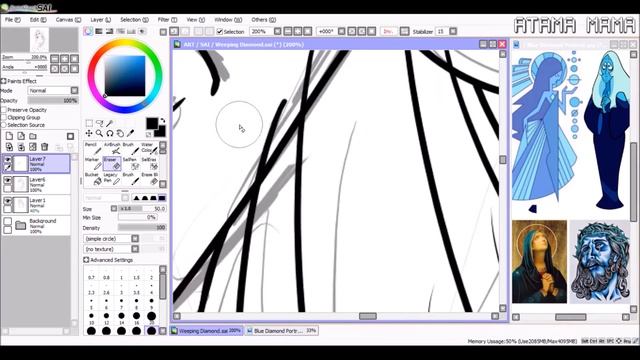Select the Magic Wand tool

coord(109,123)
